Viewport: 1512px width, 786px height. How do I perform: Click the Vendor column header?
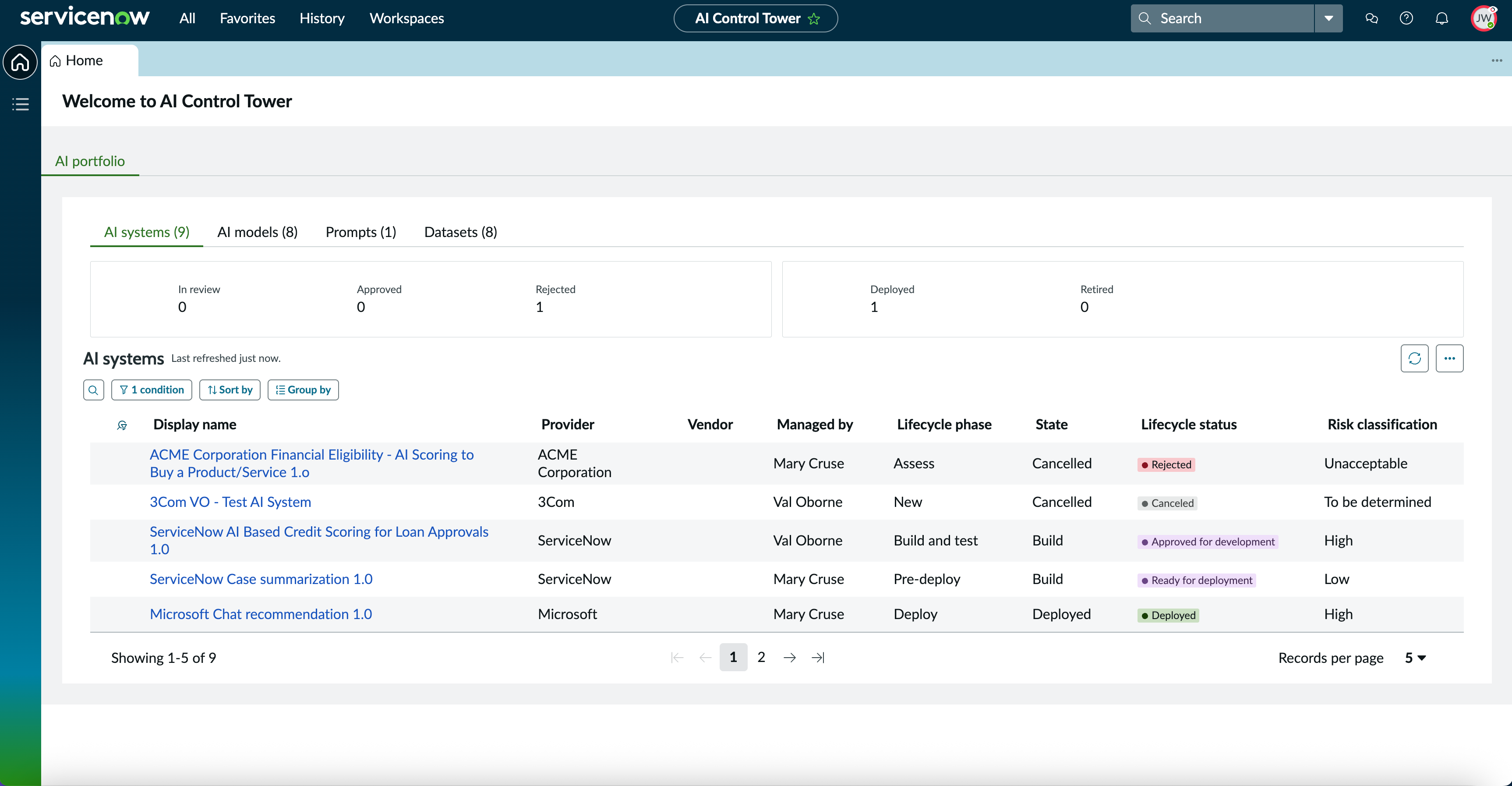(x=710, y=425)
